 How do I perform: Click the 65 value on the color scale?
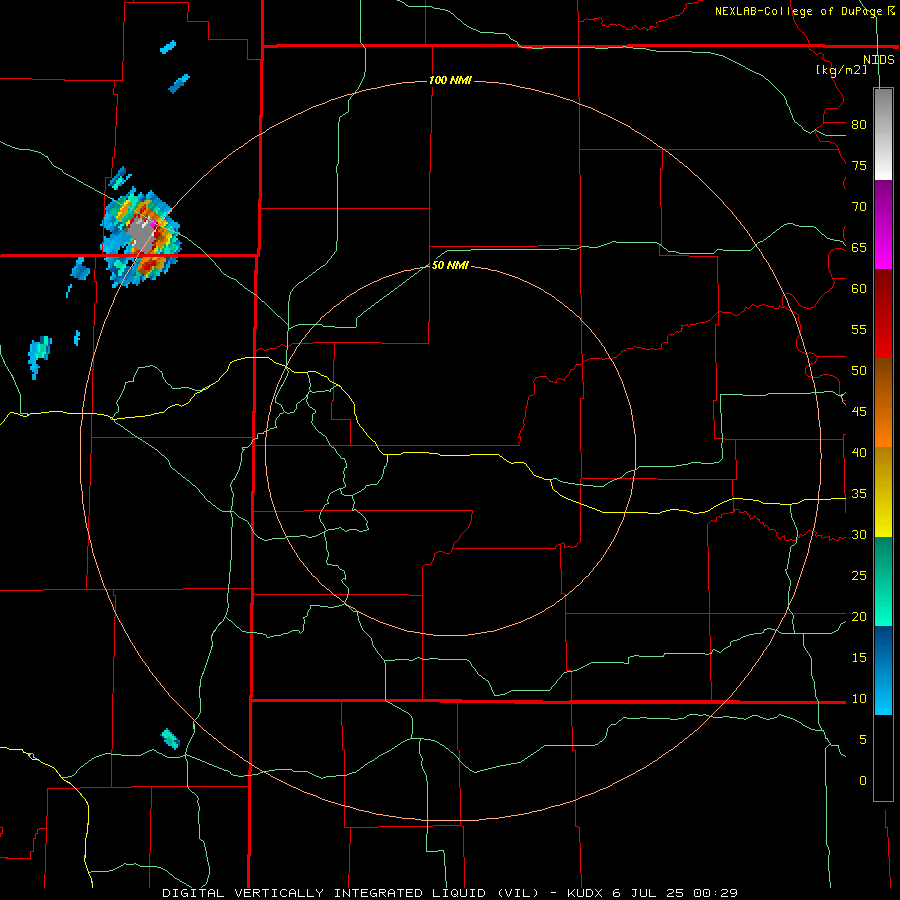(859, 247)
